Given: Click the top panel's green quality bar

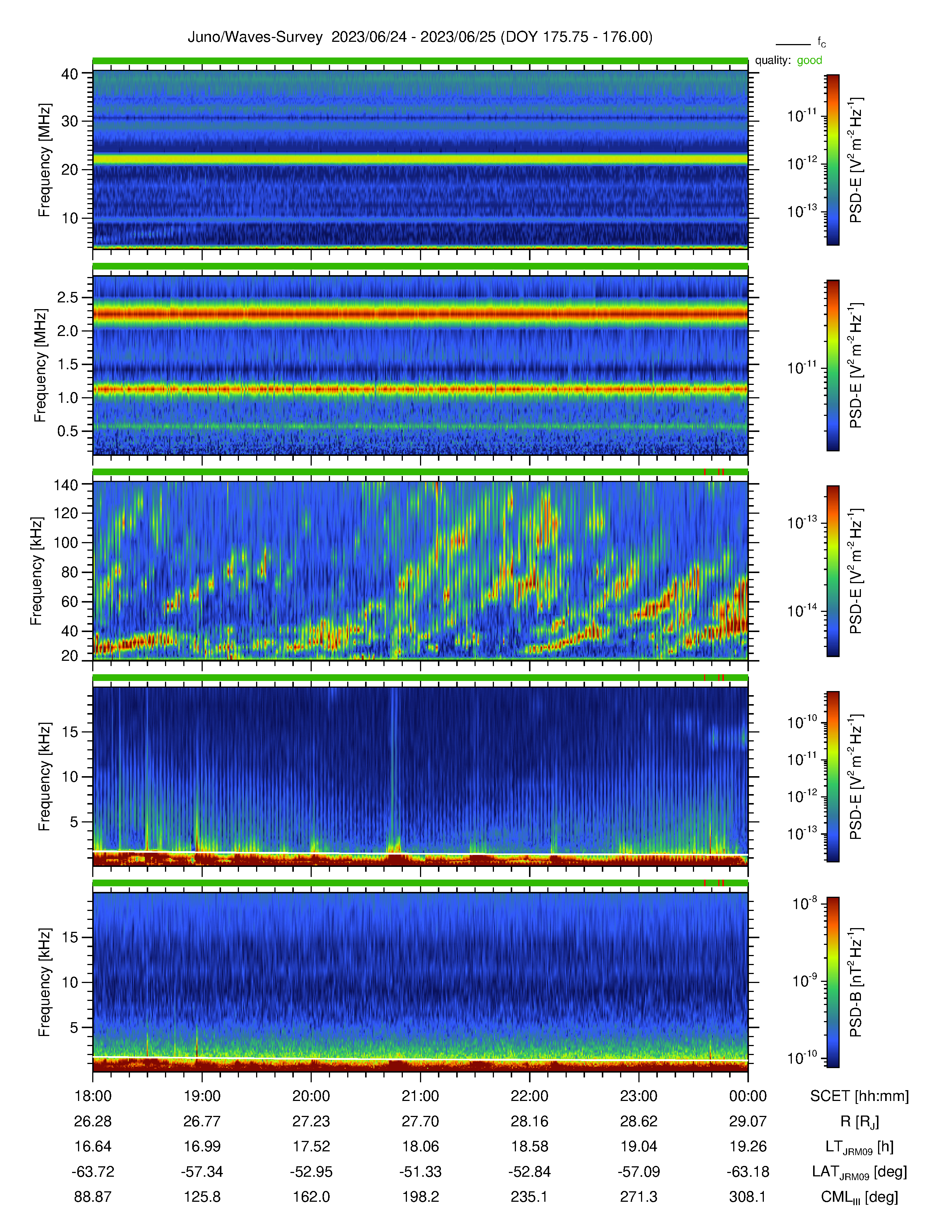Looking at the screenshot, I should 420,61.
